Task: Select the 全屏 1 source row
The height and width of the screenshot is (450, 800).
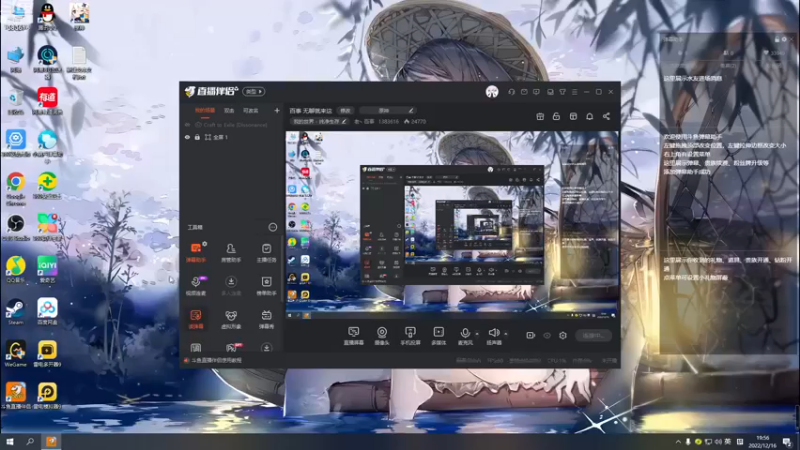Action: click(232, 137)
